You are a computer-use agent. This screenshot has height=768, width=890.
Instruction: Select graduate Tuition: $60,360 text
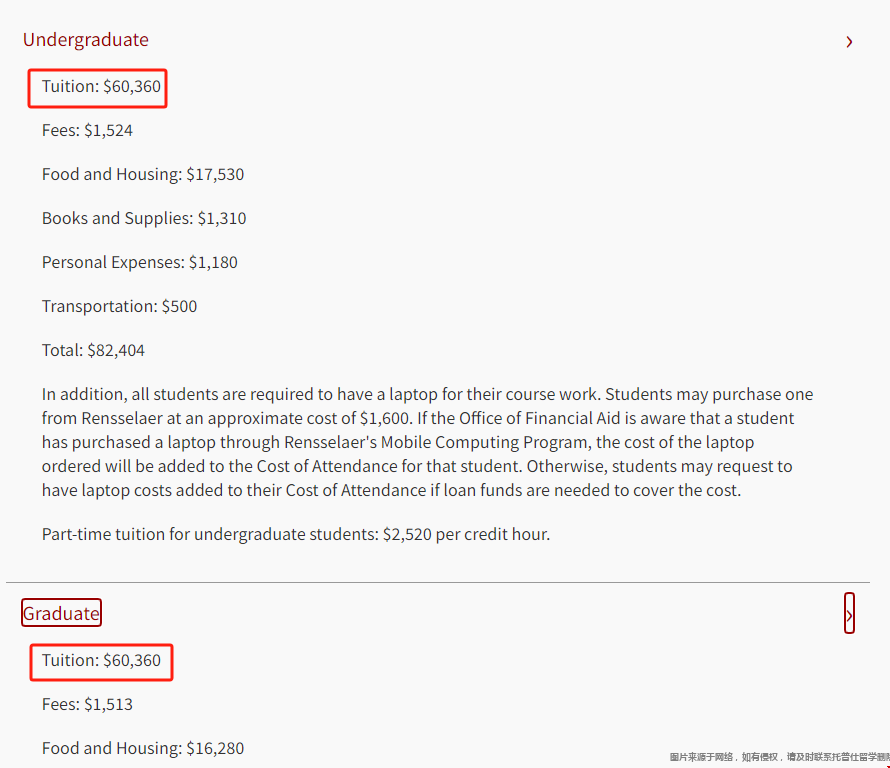[x=101, y=661]
